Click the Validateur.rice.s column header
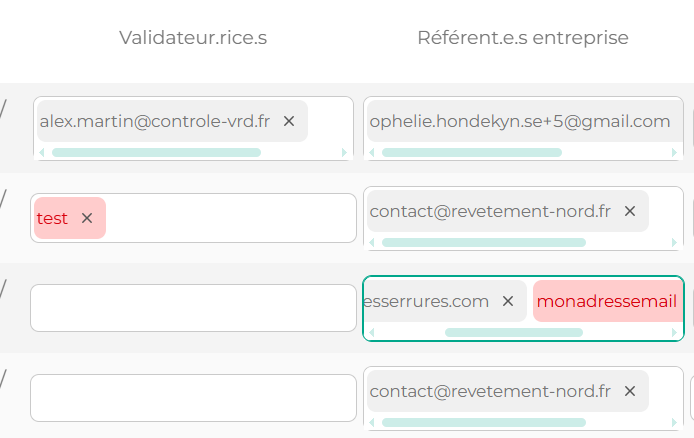The image size is (694, 438). click(x=193, y=38)
